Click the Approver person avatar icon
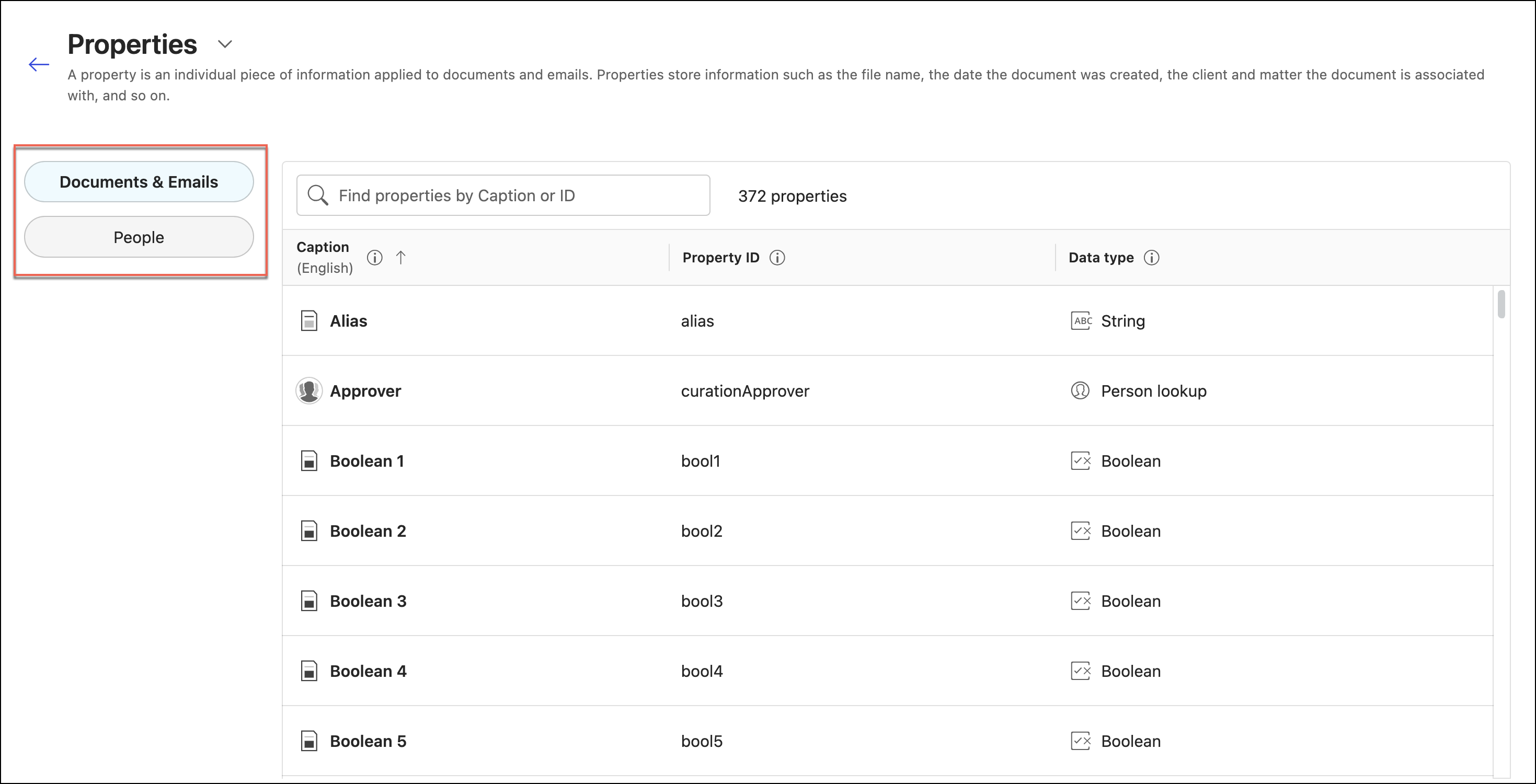Image resolution: width=1536 pixels, height=784 pixels. tap(309, 391)
